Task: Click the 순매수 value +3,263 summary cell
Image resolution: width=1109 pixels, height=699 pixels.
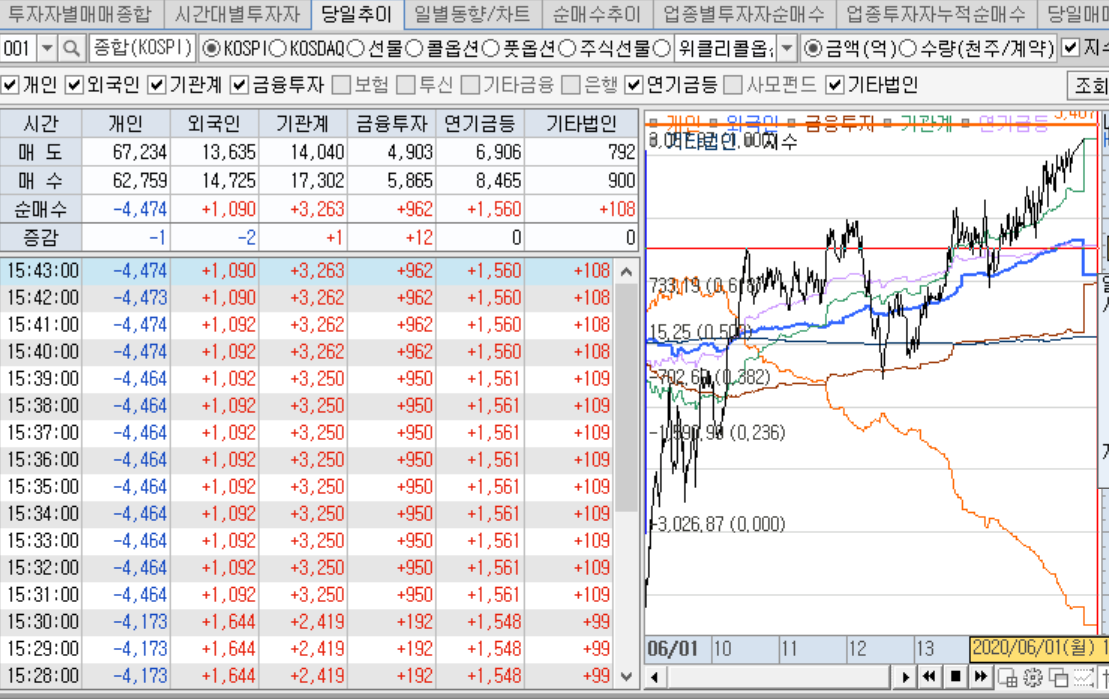Action: (303, 209)
